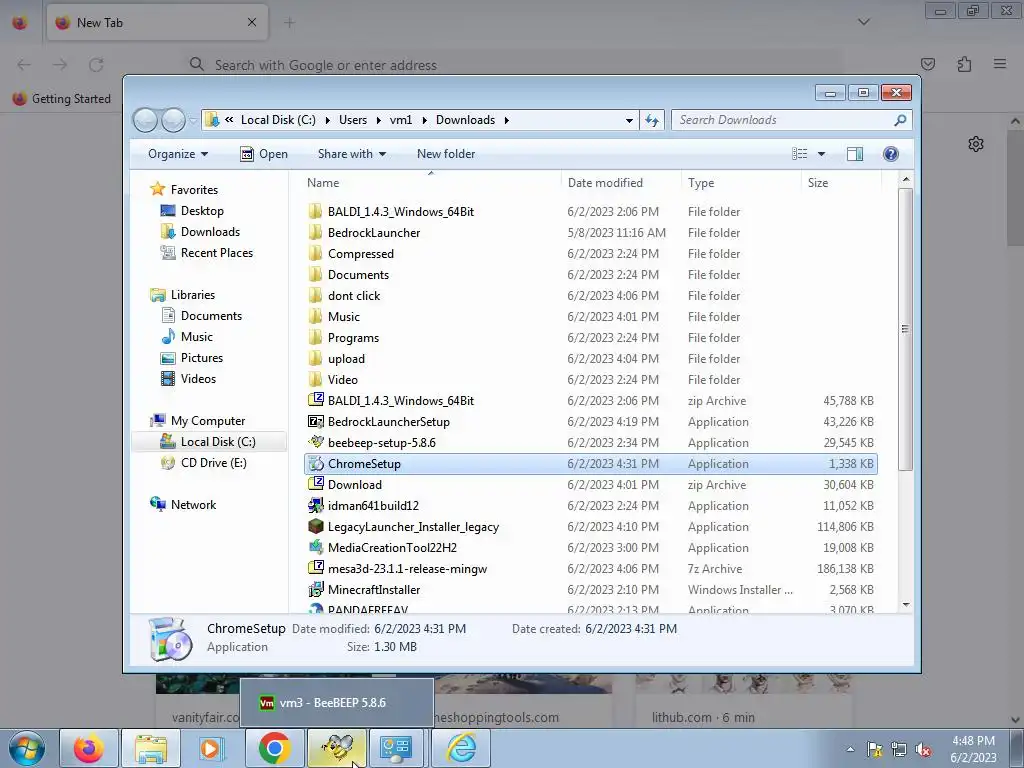Viewport: 1024px width, 768px height.
Task: Expand the arrow after Local Disk (C:) in path
Action: point(327,120)
